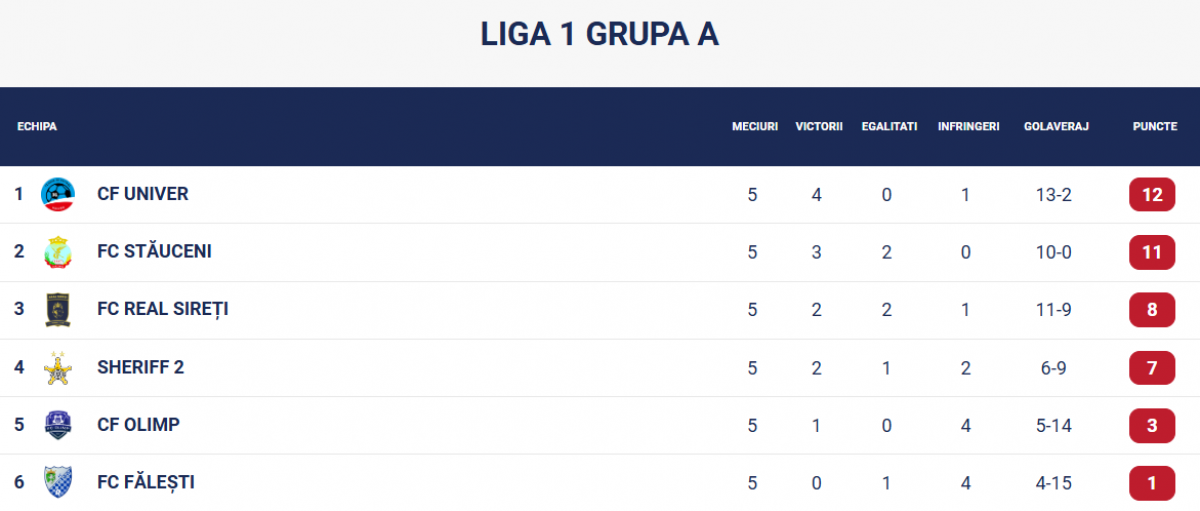Click the EGALITATI column header
Viewport: 1200px width, 511px height.
click(889, 127)
